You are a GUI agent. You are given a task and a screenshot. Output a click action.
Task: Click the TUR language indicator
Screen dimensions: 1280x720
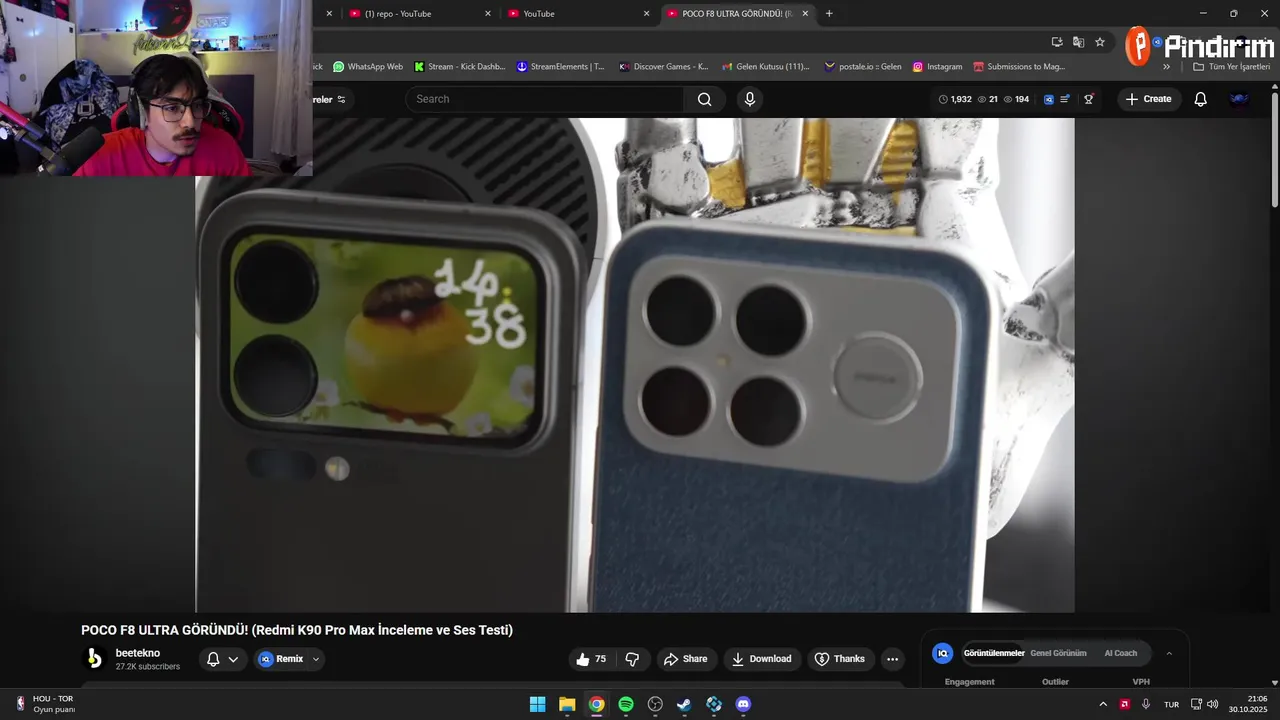pyautogui.click(x=1171, y=705)
